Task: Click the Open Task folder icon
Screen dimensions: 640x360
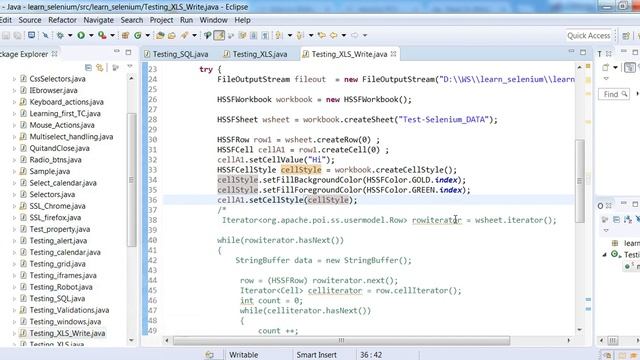Action: (x=171, y=36)
